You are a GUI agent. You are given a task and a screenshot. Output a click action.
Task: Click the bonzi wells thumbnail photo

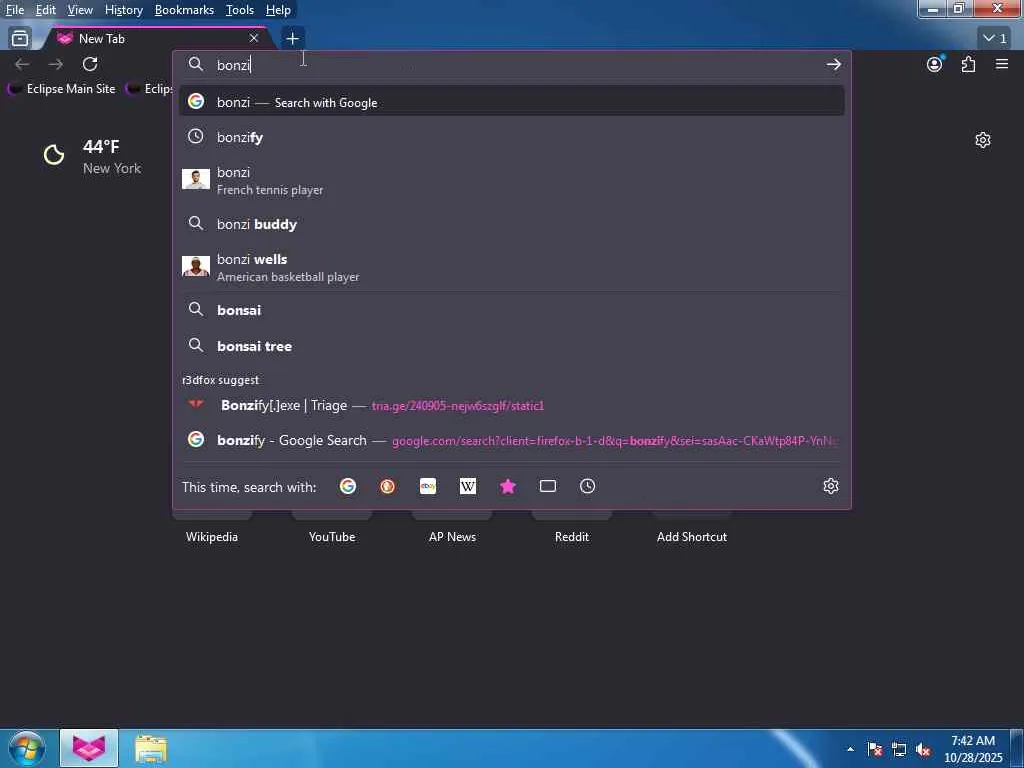click(196, 266)
